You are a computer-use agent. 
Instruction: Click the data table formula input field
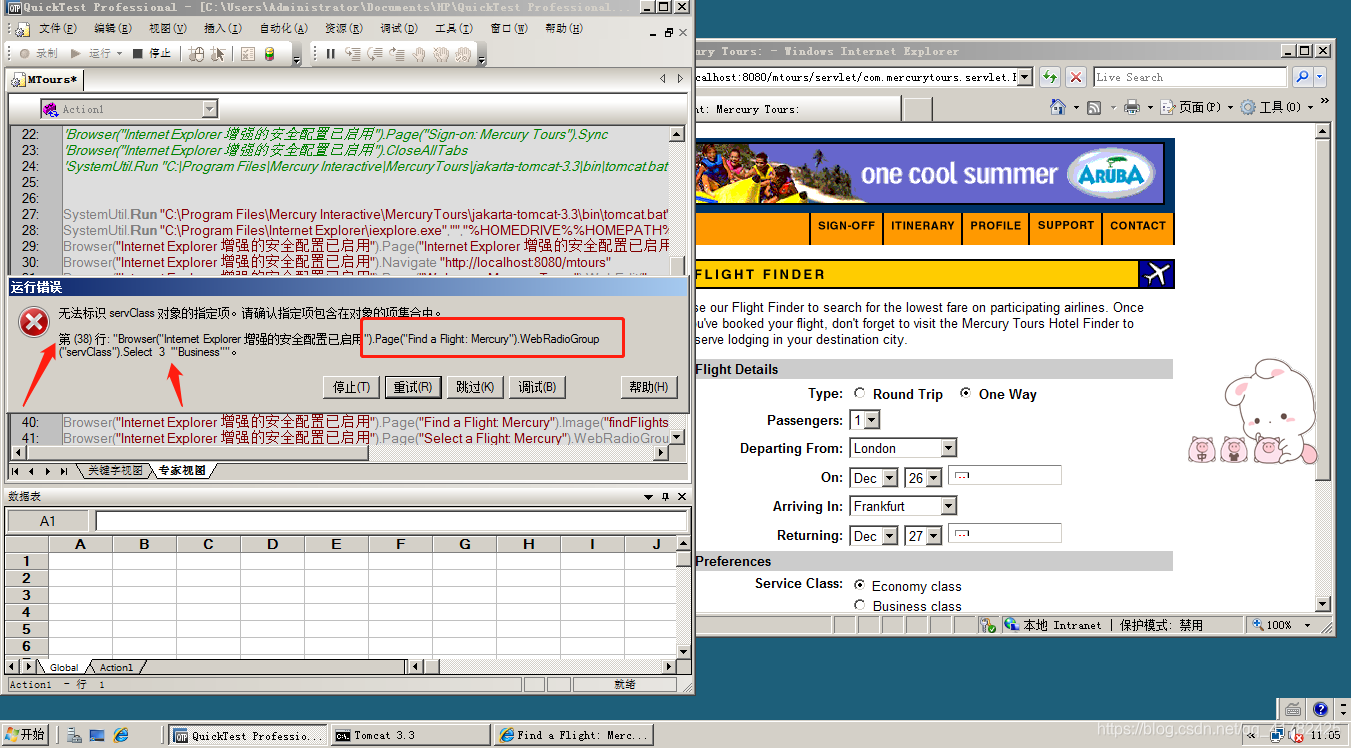390,521
